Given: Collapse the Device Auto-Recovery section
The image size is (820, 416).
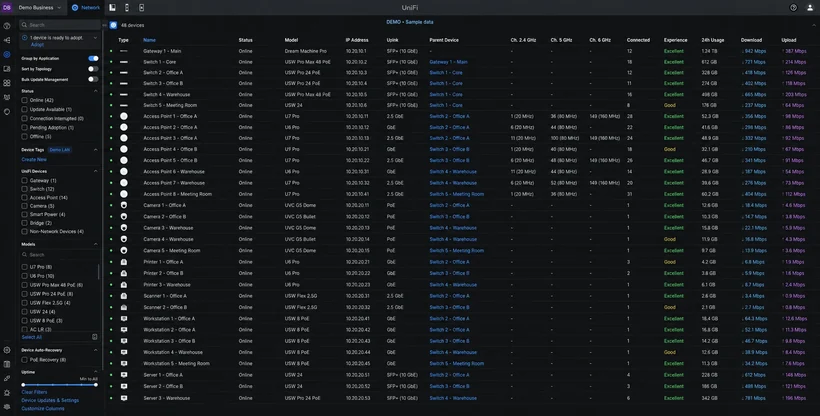Looking at the screenshot, I should (x=96, y=350).
